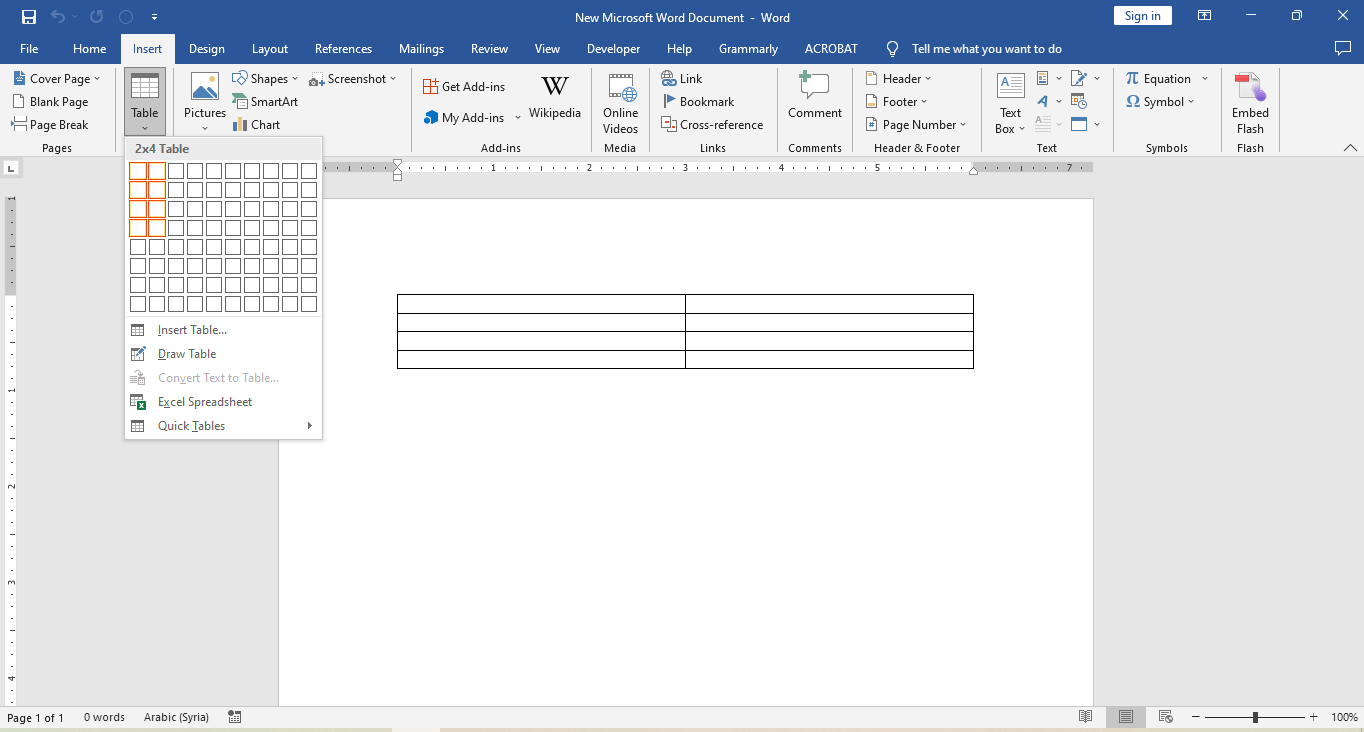Click the Comment icon
1364x732 pixels.
pos(814,97)
